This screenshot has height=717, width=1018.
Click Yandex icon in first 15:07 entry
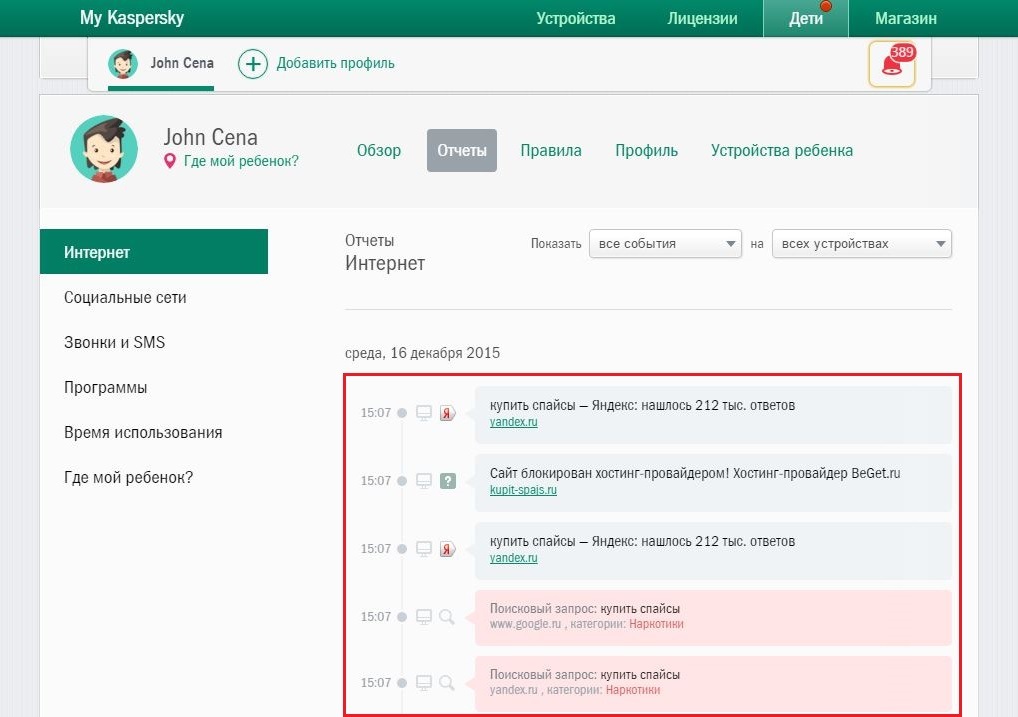[x=447, y=413]
